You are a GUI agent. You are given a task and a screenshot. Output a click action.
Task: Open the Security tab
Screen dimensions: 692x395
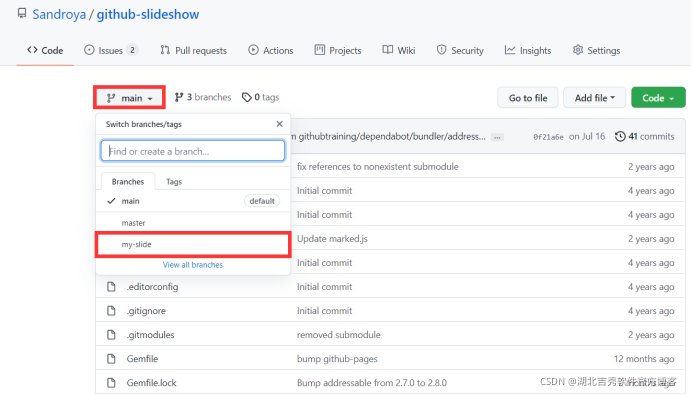pos(460,50)
